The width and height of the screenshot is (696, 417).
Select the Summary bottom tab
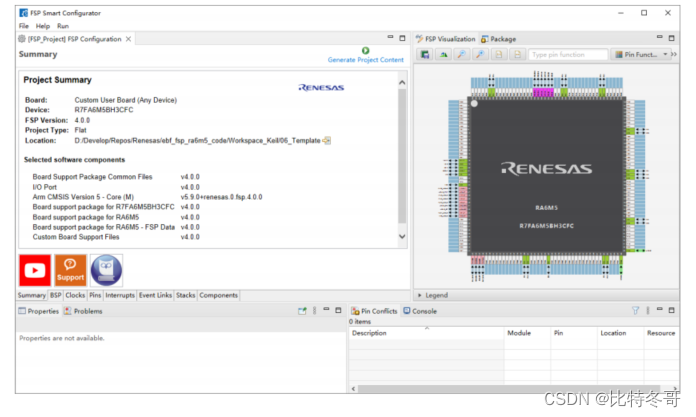click(32, 295)
